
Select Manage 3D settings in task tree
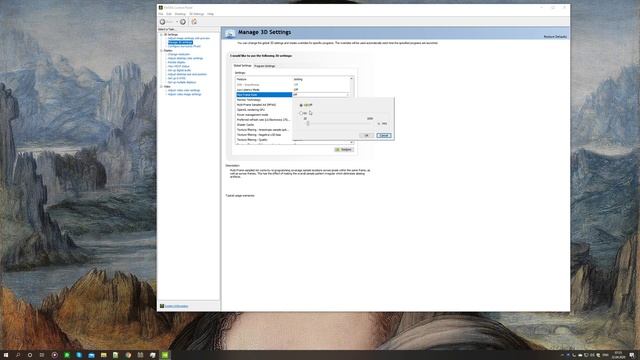click(x=180, y=42)
